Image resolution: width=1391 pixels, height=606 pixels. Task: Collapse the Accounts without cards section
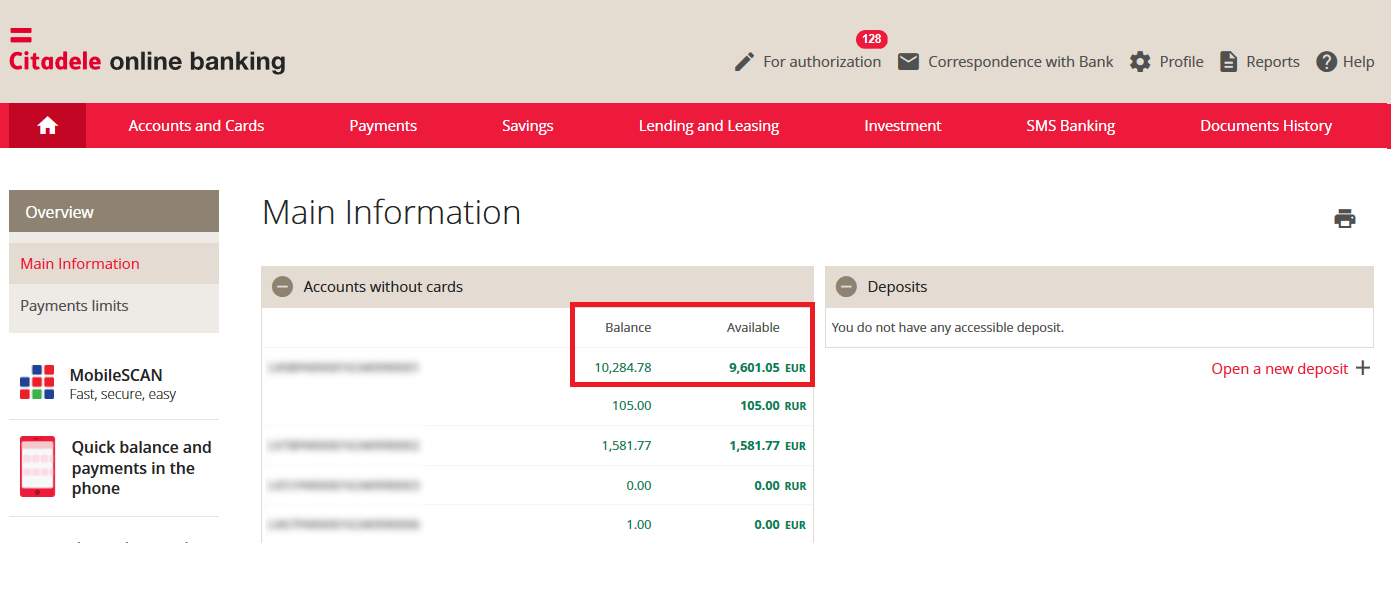click(281, 286)
